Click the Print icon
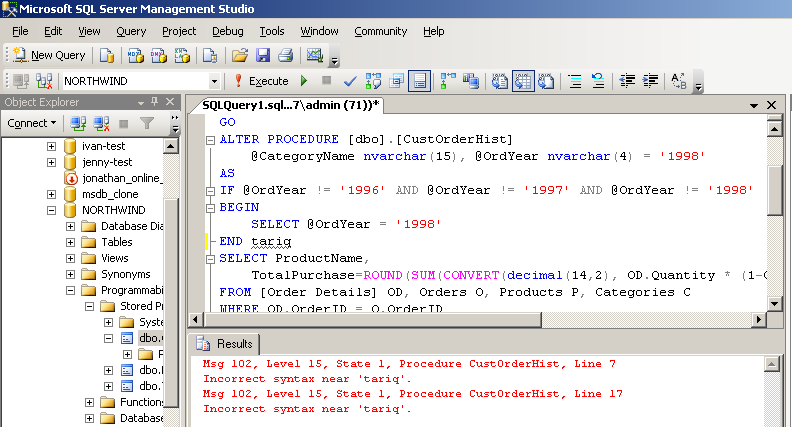Screen dimensions: 792x427 pyautogui.click(x=286, y=55)
